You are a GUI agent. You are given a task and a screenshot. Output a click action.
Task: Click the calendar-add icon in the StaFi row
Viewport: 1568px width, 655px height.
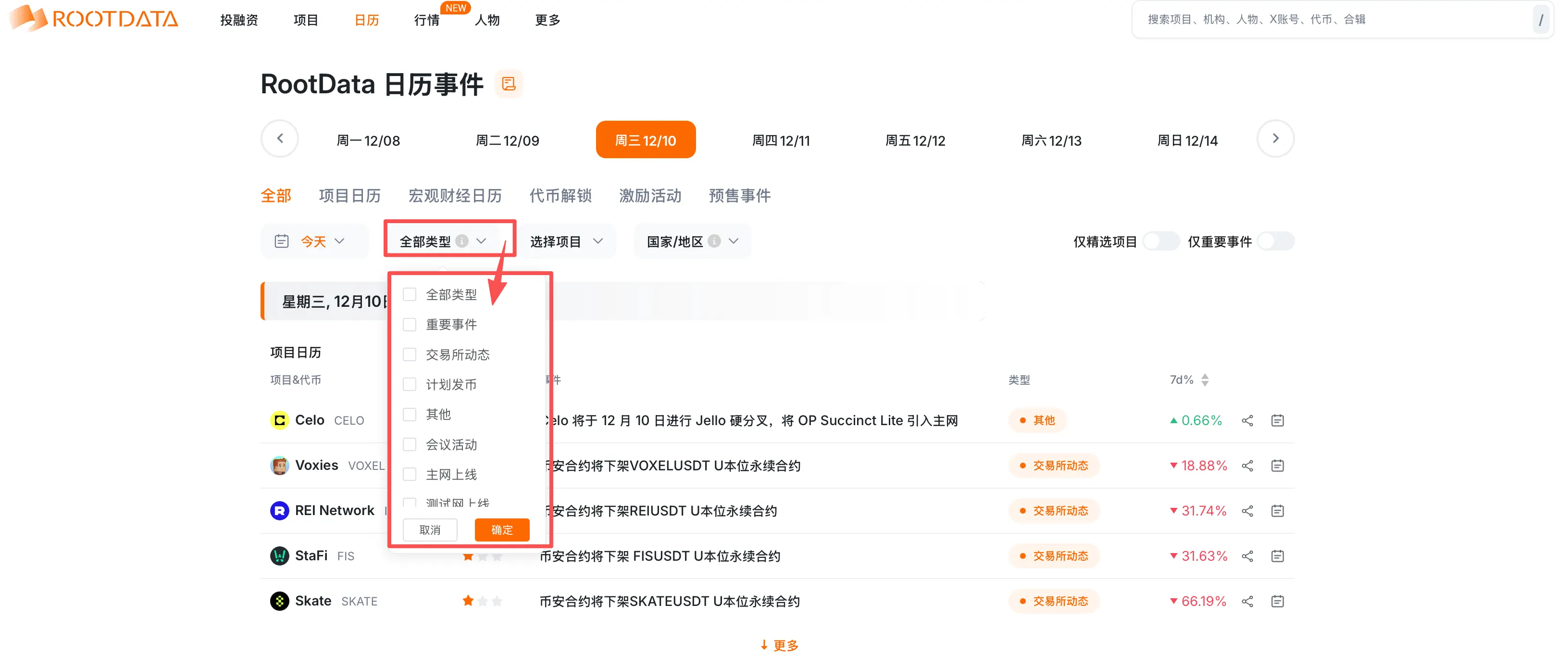(1277, 556)
